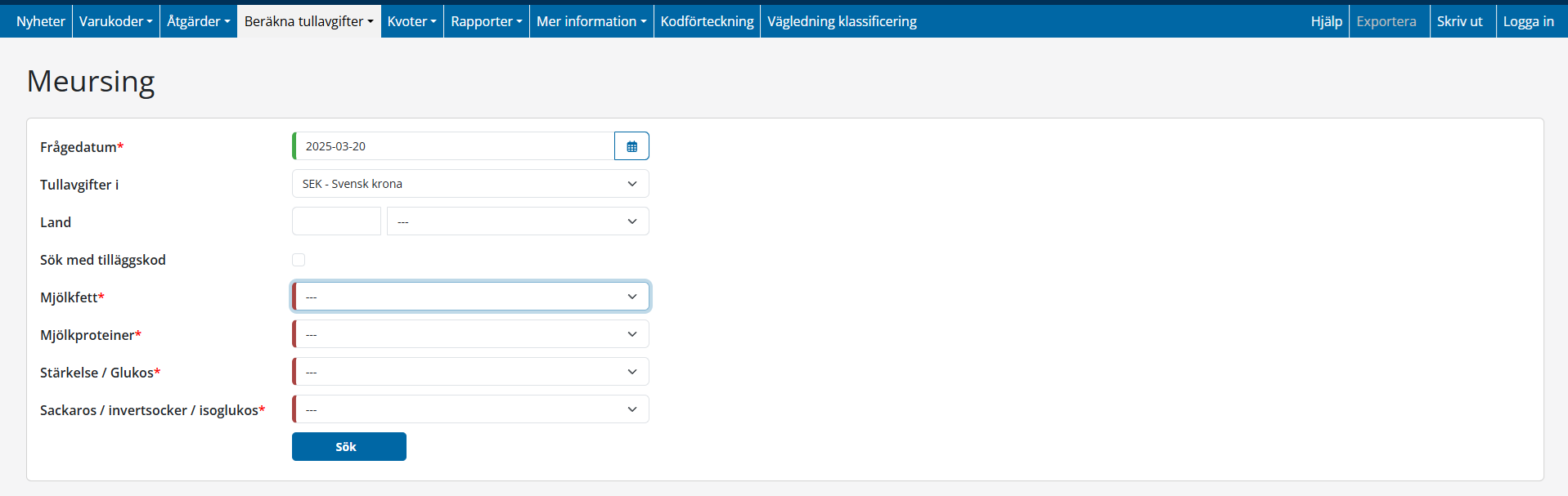1568x496 pixels.
Task: Open the Rapporter menu
Action: tap(486, 21)
